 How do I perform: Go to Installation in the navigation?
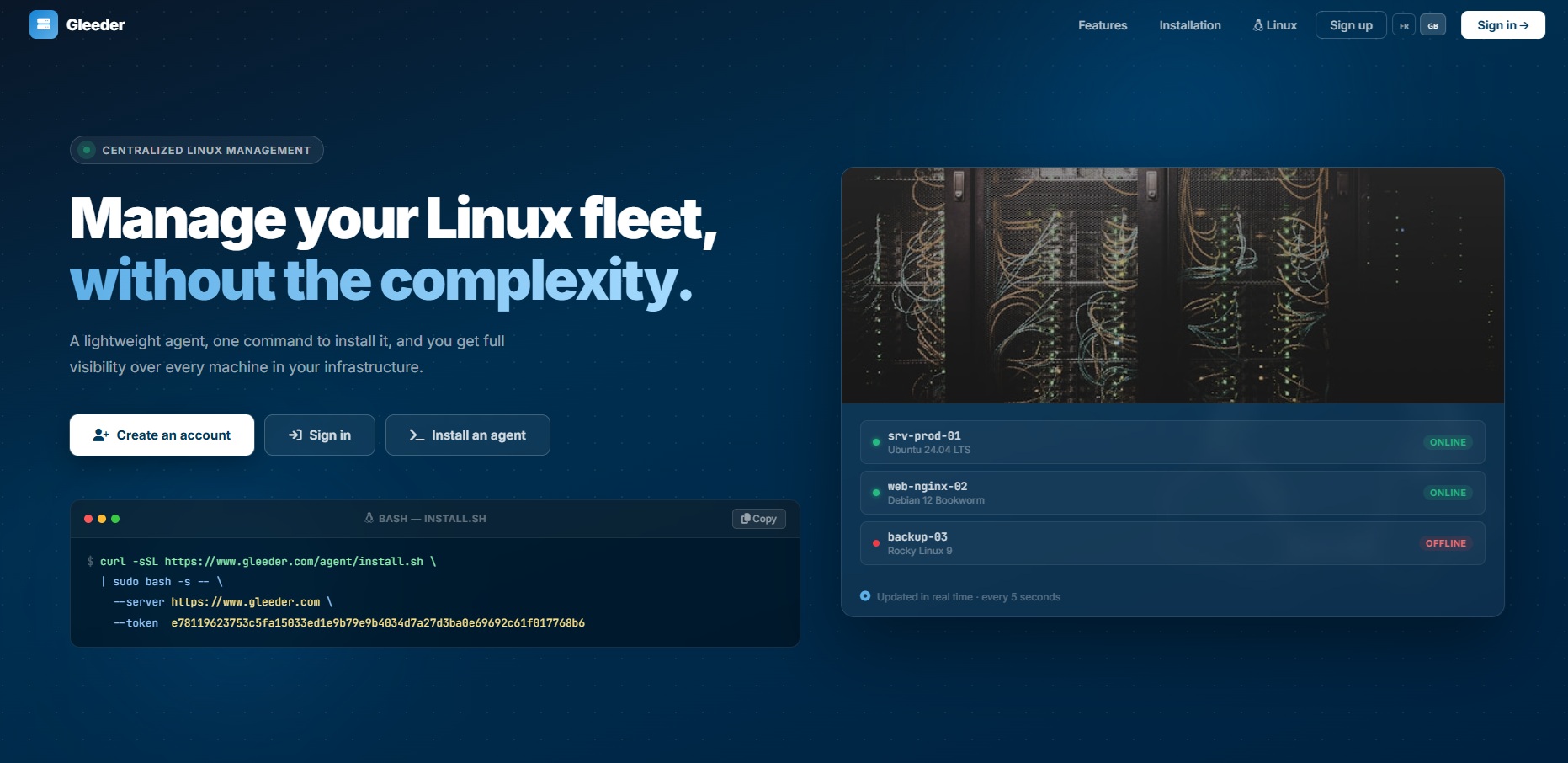(1190, 25)
